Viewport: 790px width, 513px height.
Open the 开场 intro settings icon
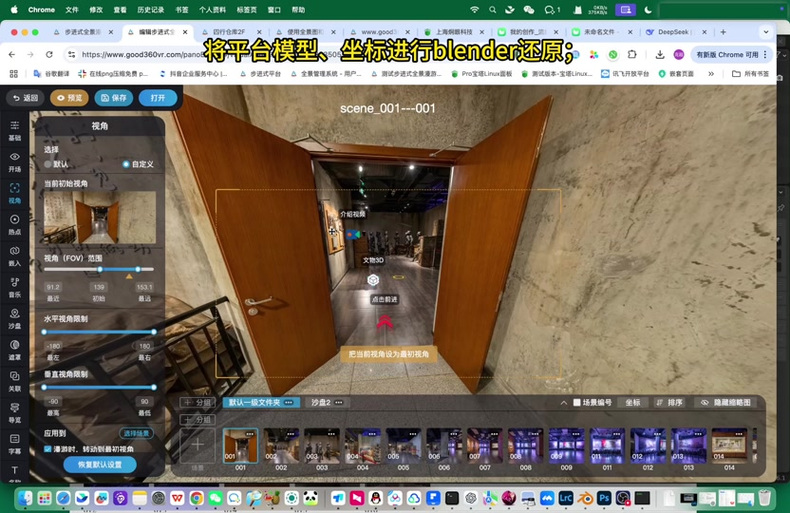tap(15, 162)
